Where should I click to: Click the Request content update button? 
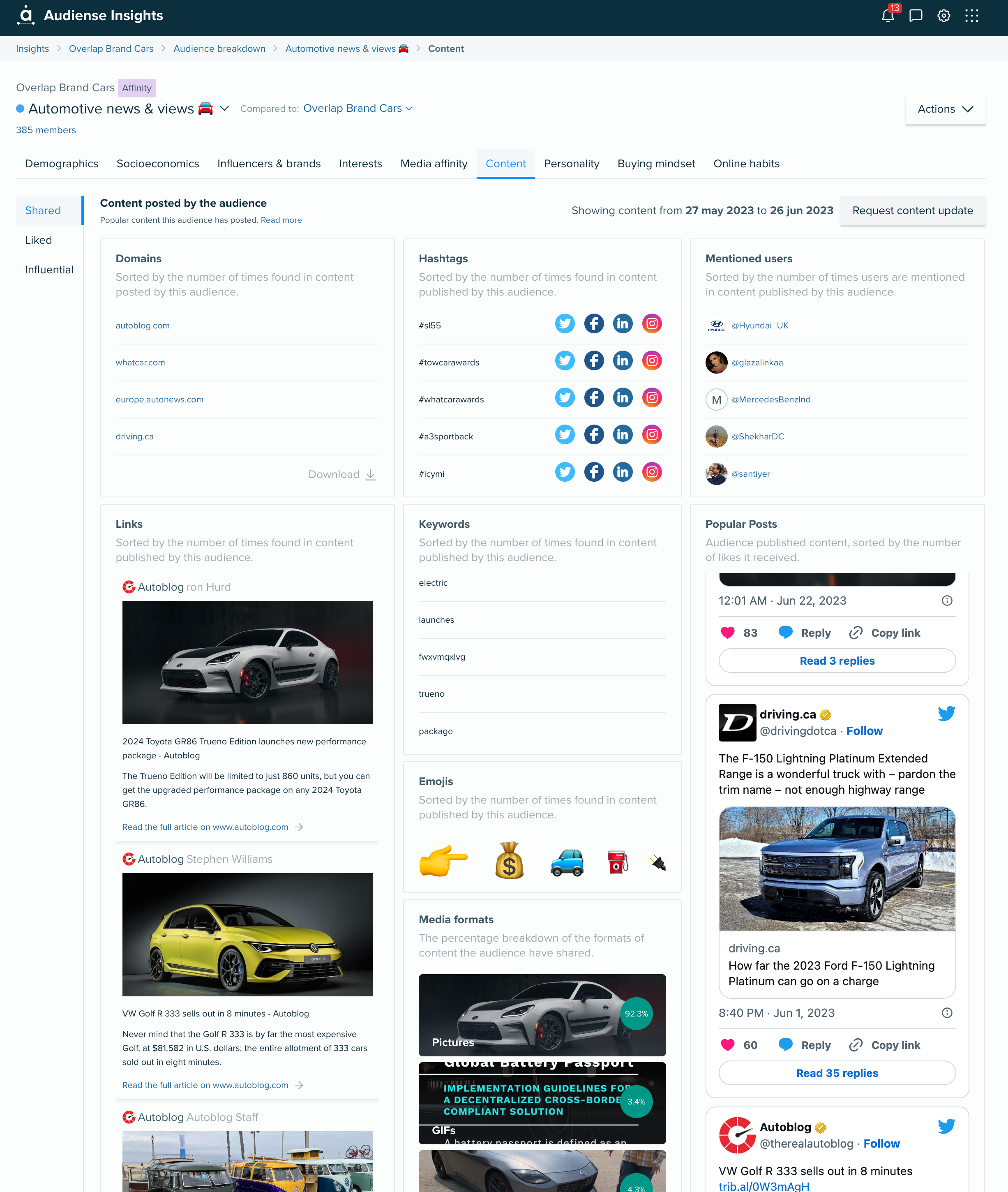click(x=912, y=210)
